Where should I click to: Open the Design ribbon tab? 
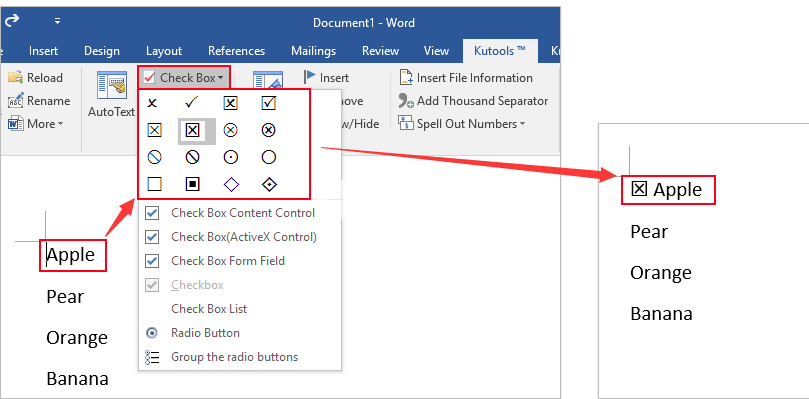click(x=102, y=51)
